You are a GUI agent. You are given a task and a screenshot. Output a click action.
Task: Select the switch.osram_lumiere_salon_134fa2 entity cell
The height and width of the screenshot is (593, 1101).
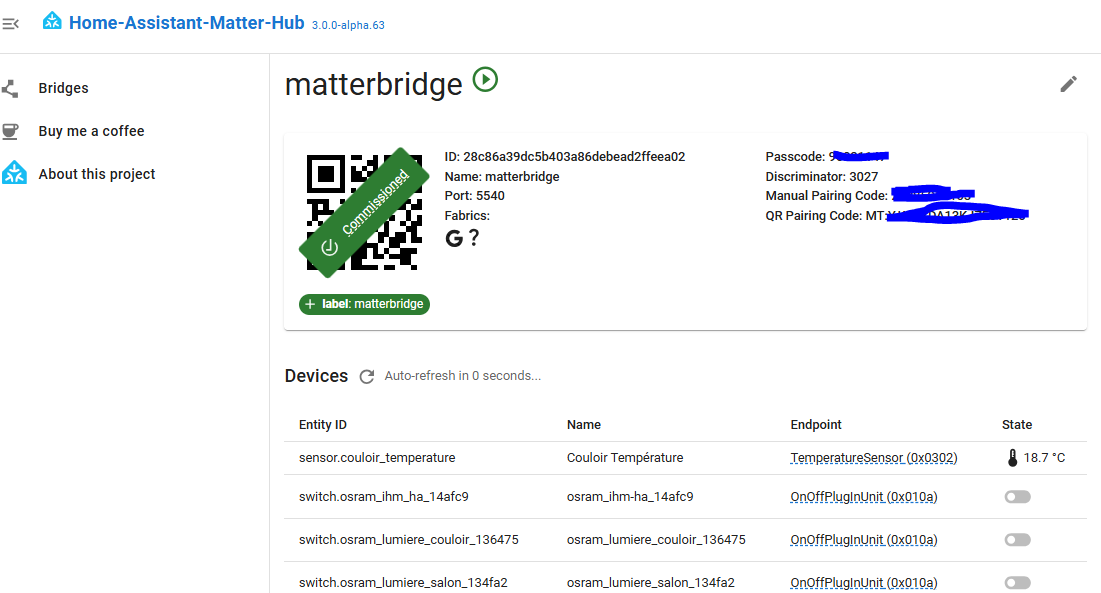[x=403, y=582]
